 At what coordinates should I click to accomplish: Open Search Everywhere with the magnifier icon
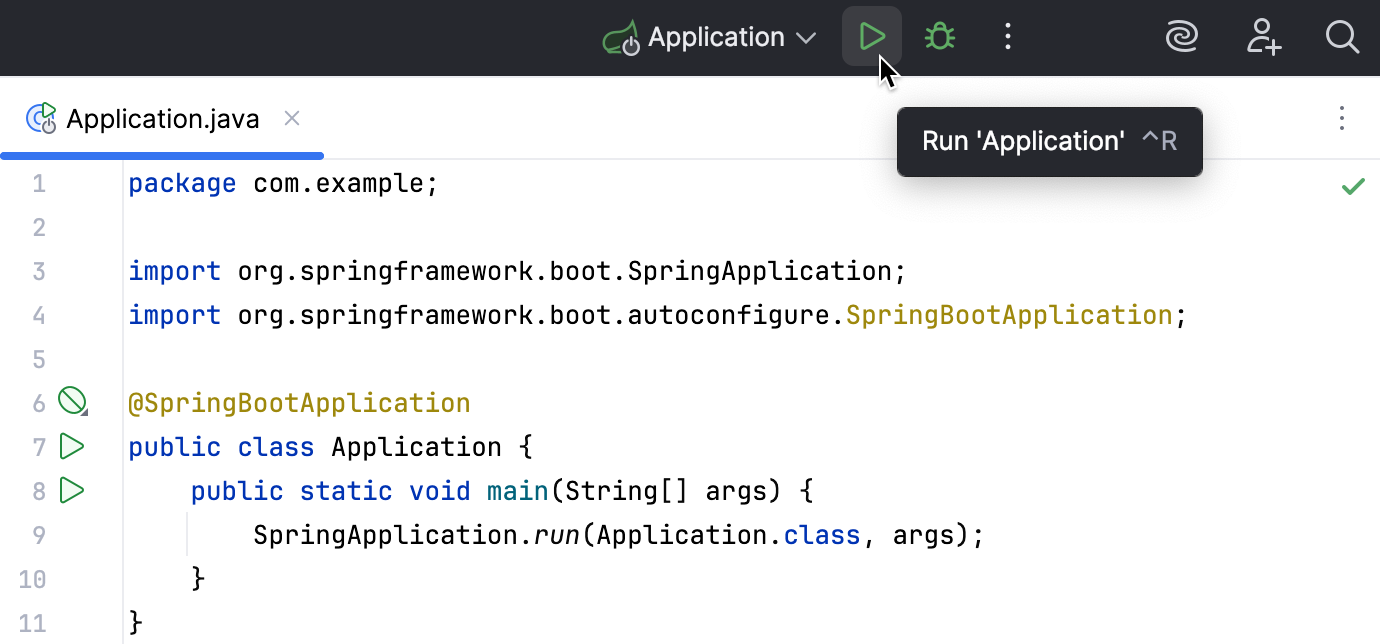coord(1341,38)
